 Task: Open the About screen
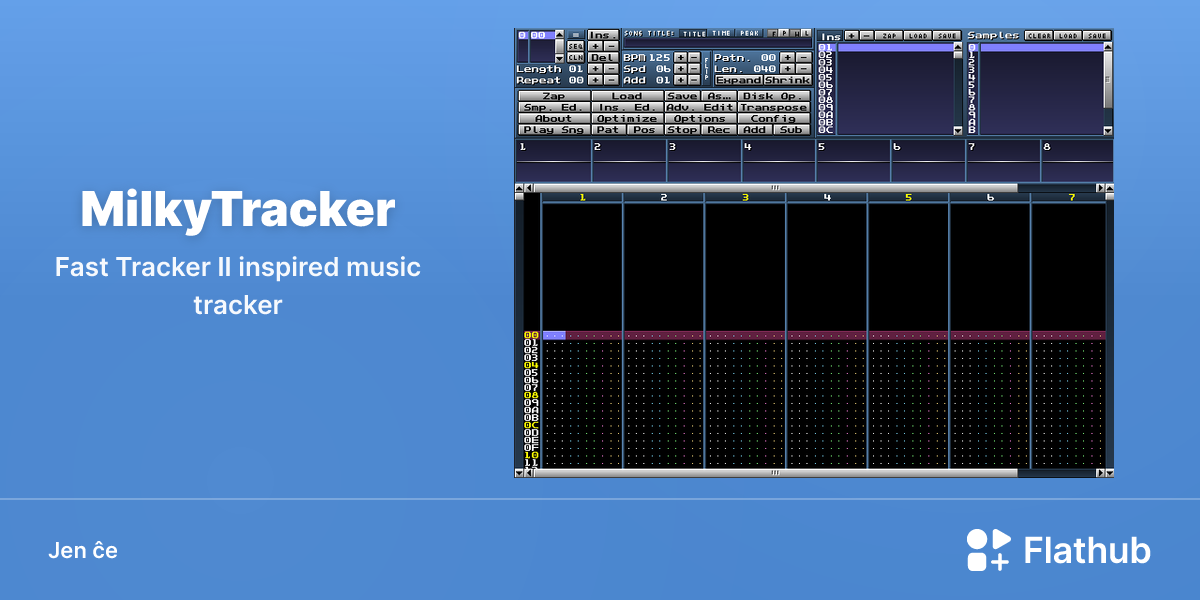coord(554,118)
